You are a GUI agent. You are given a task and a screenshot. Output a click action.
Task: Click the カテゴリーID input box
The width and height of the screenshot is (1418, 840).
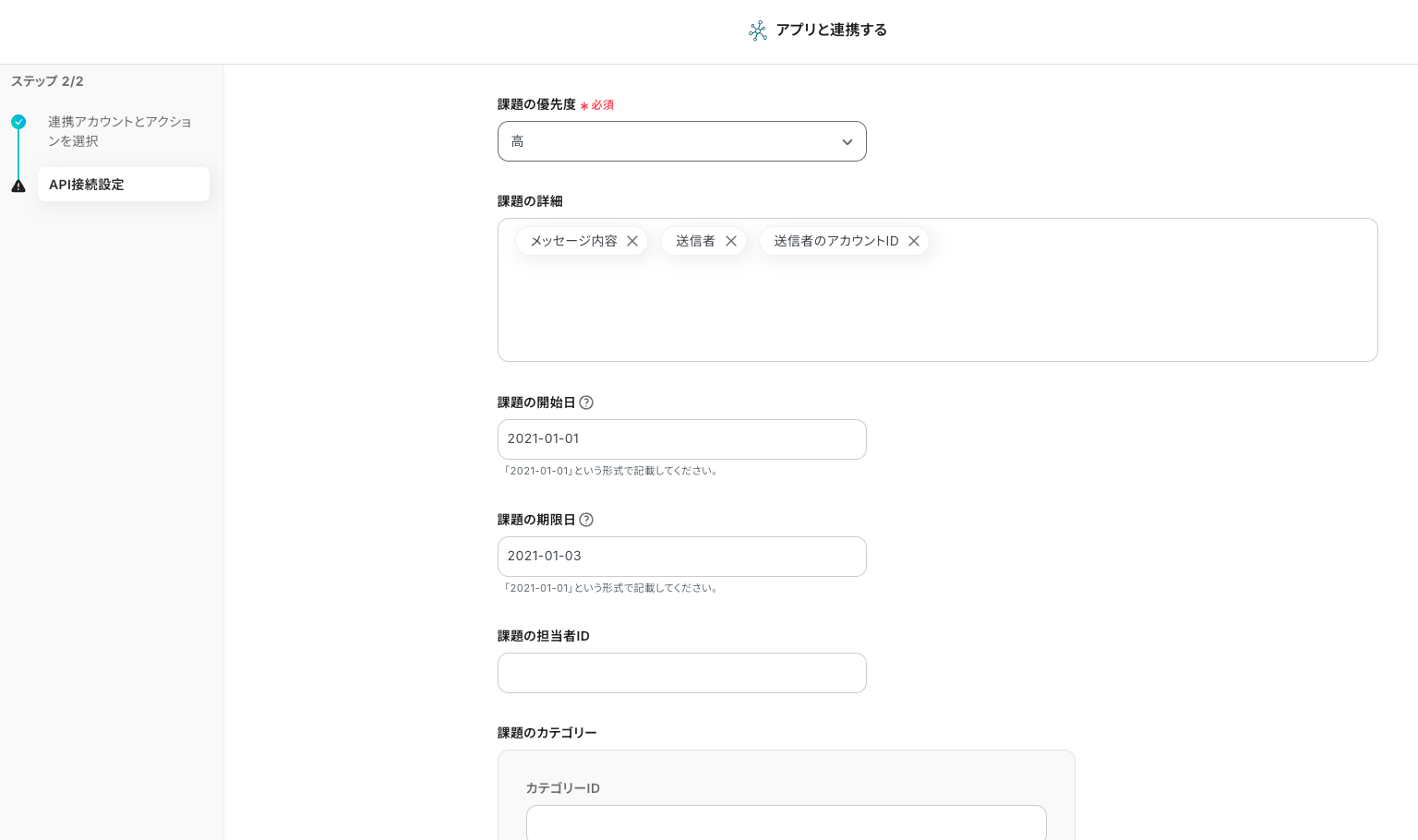(x=786, y=822)
